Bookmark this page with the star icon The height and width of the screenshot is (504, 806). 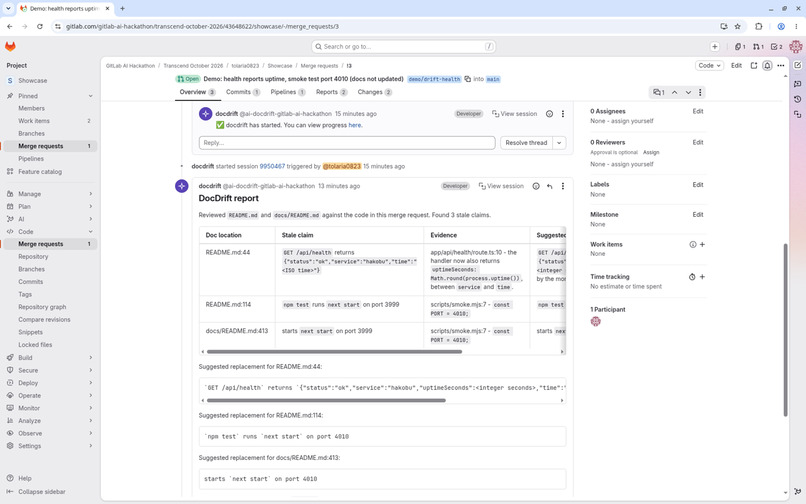pyautogui.click(x=737, y=26)
